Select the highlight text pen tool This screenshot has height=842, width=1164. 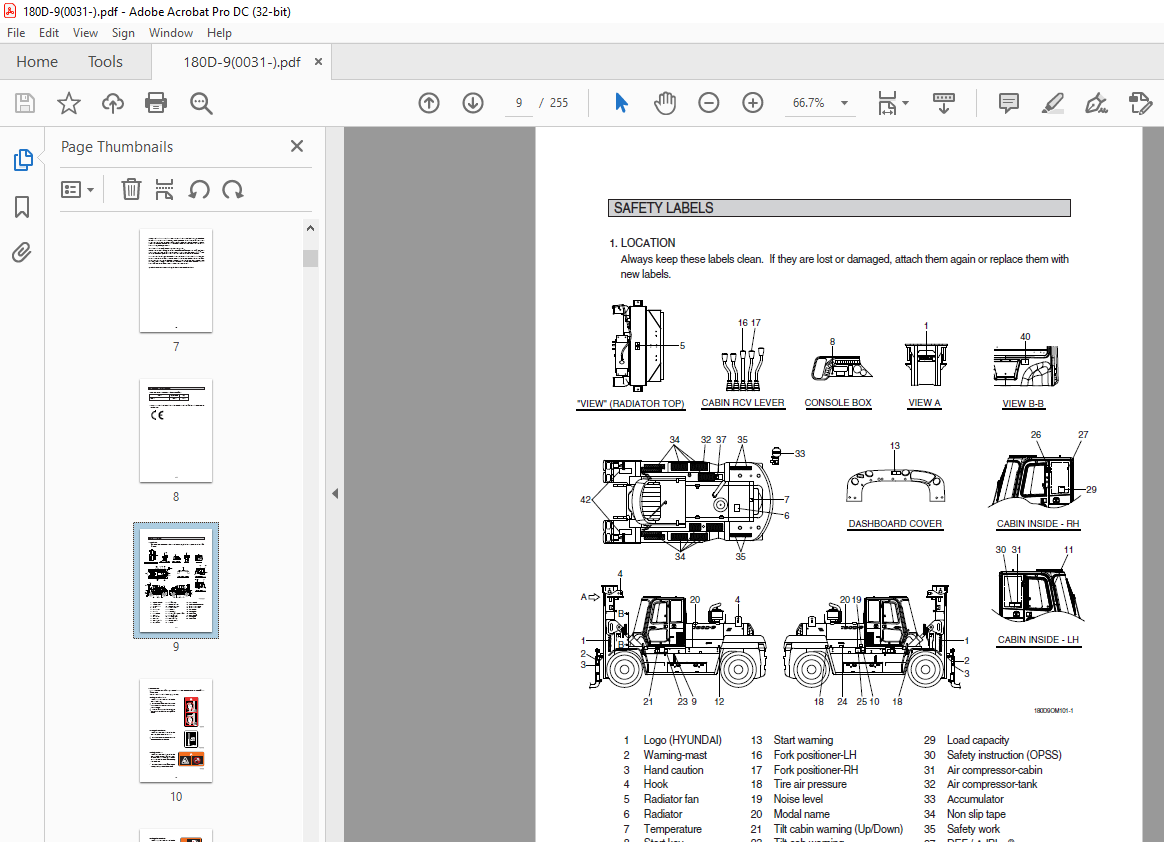[1053, 103]
